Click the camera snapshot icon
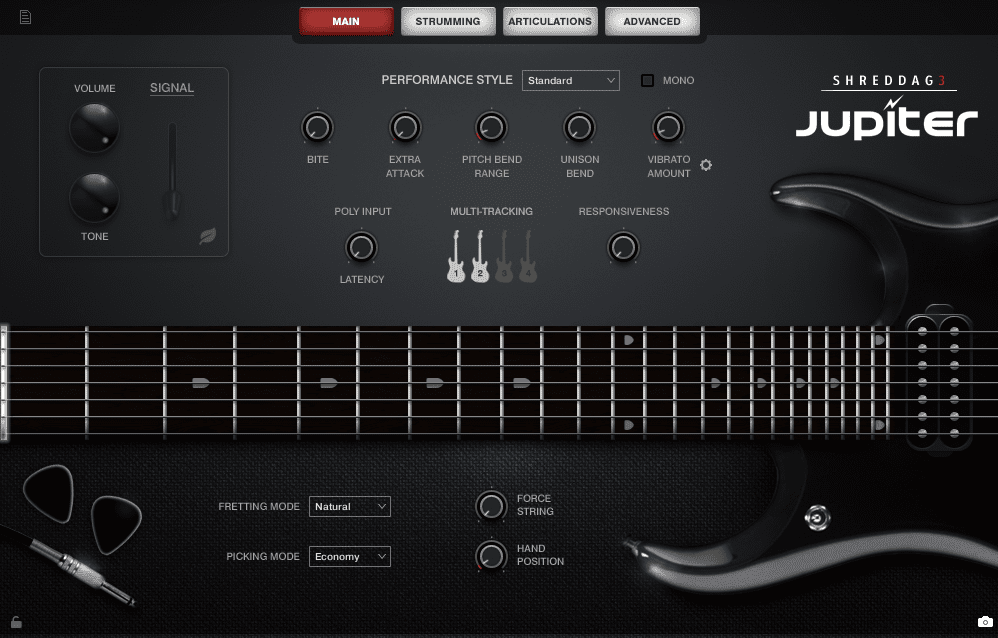The image size is (998, 638). 984,623
